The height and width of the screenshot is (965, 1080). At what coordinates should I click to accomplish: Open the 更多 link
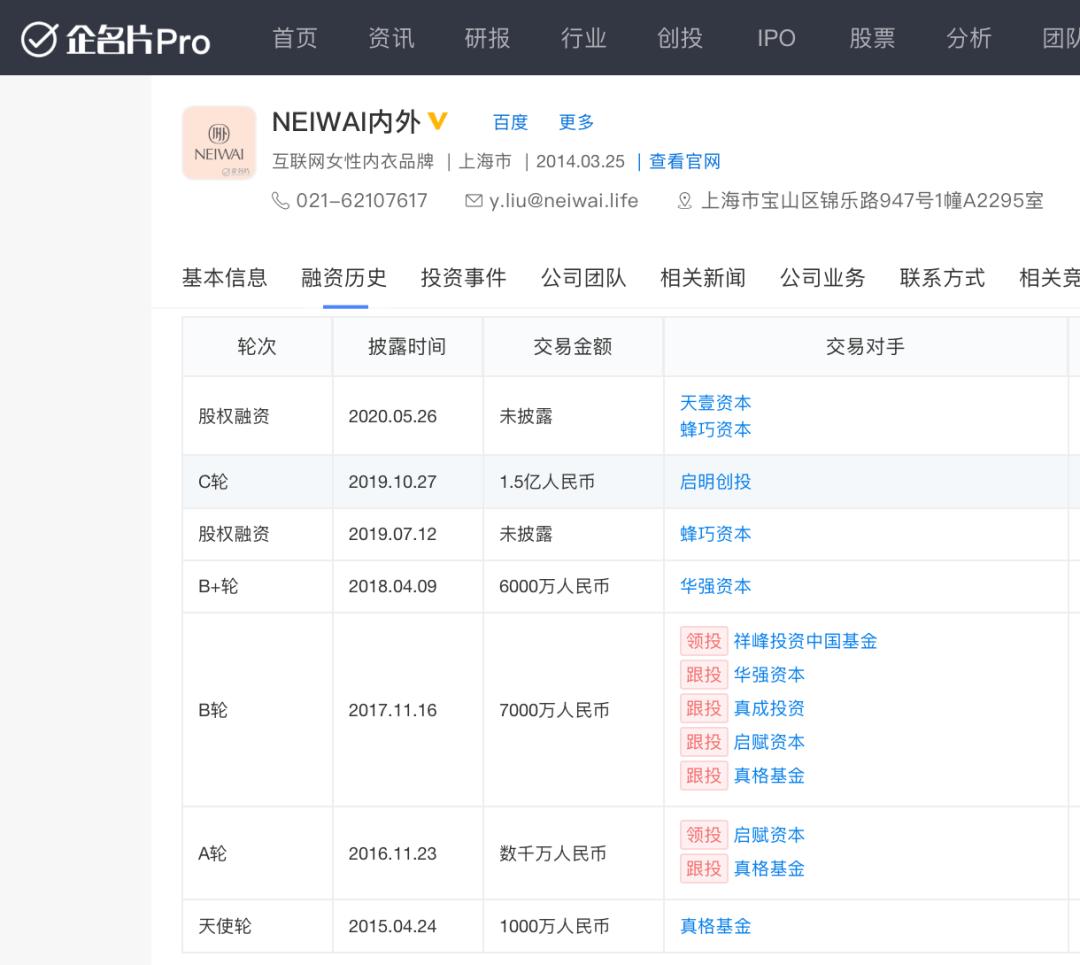click(576, 123)
